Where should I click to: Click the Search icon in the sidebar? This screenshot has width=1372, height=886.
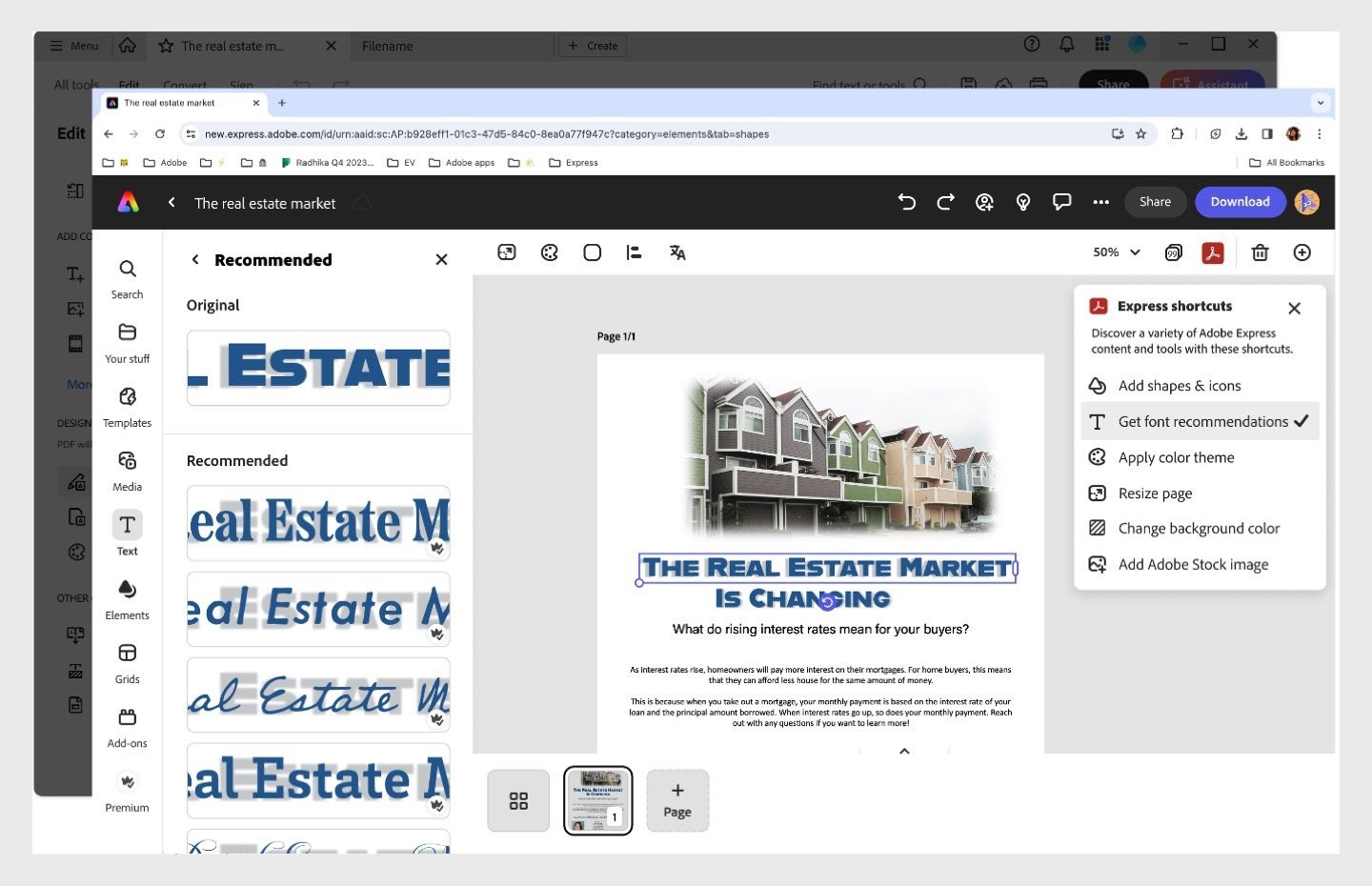(x=127, y=274)
